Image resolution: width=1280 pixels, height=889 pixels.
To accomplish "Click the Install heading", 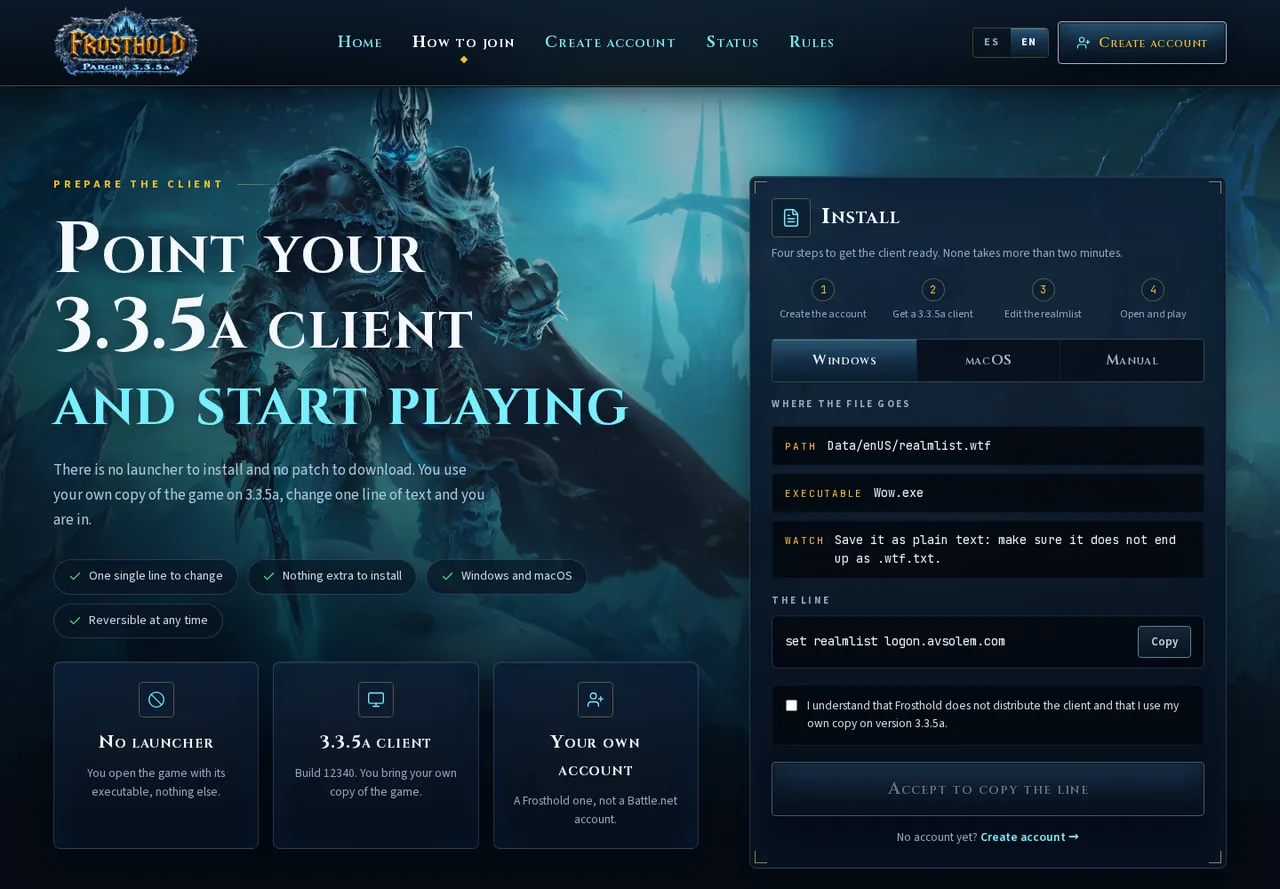I will [860, 217].
